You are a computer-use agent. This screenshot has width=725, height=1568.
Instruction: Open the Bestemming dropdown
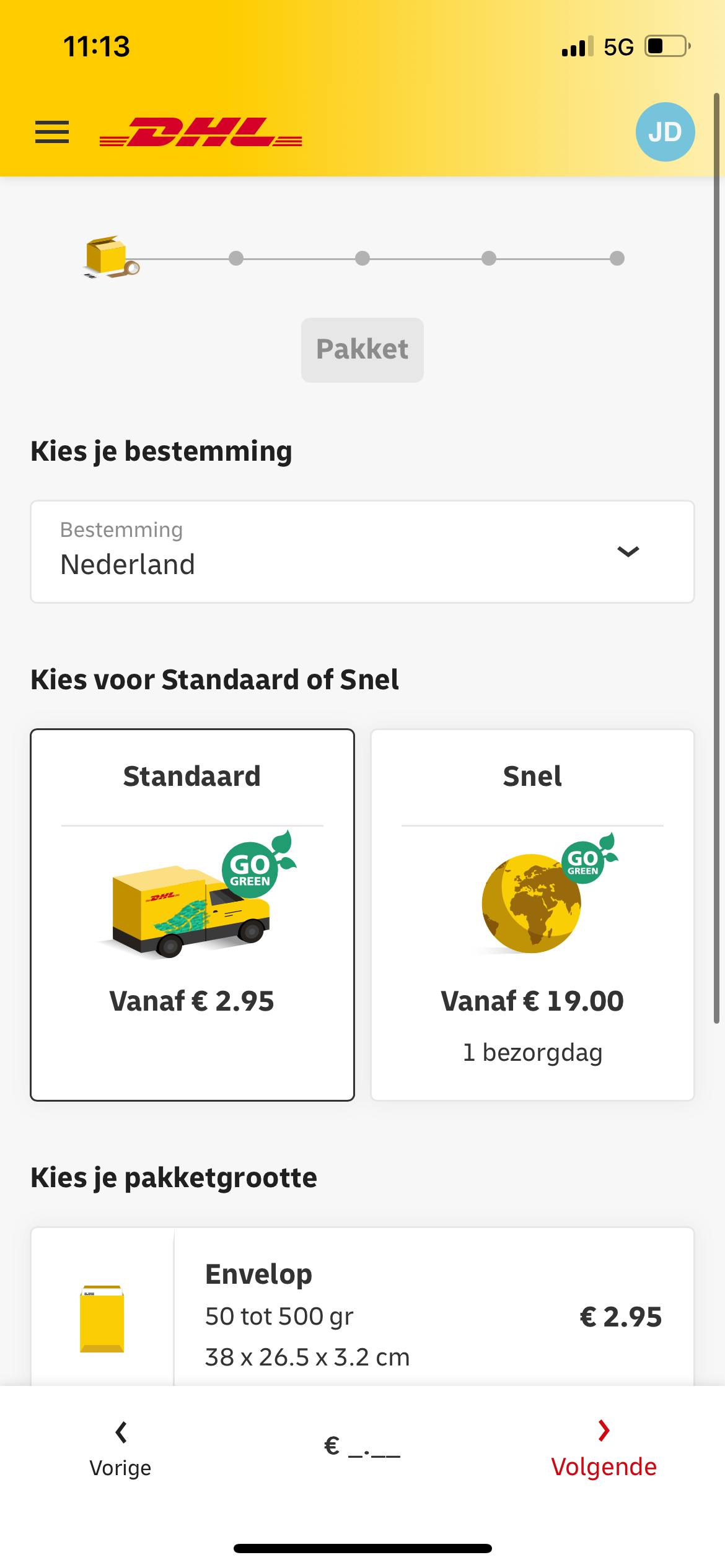pos(362,551)
